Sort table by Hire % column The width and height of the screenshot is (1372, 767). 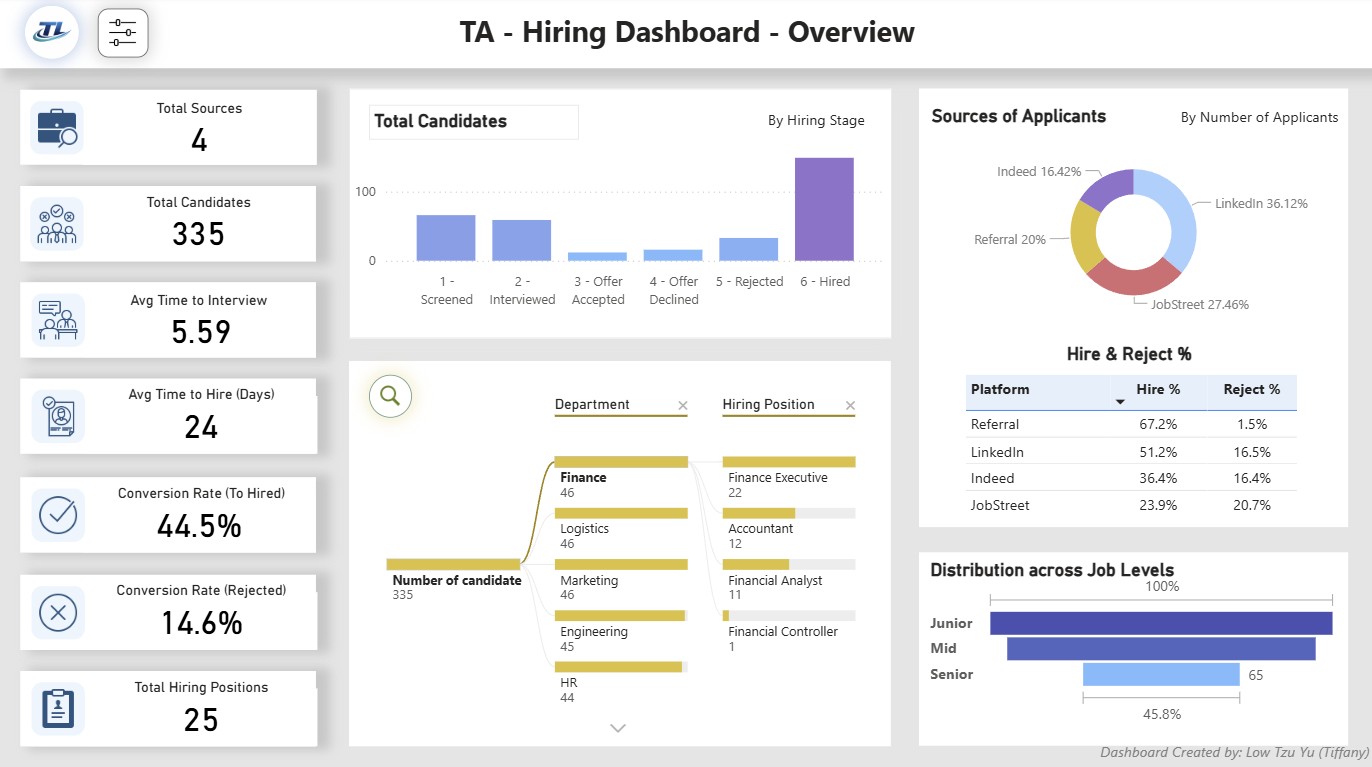(1158, 389)
